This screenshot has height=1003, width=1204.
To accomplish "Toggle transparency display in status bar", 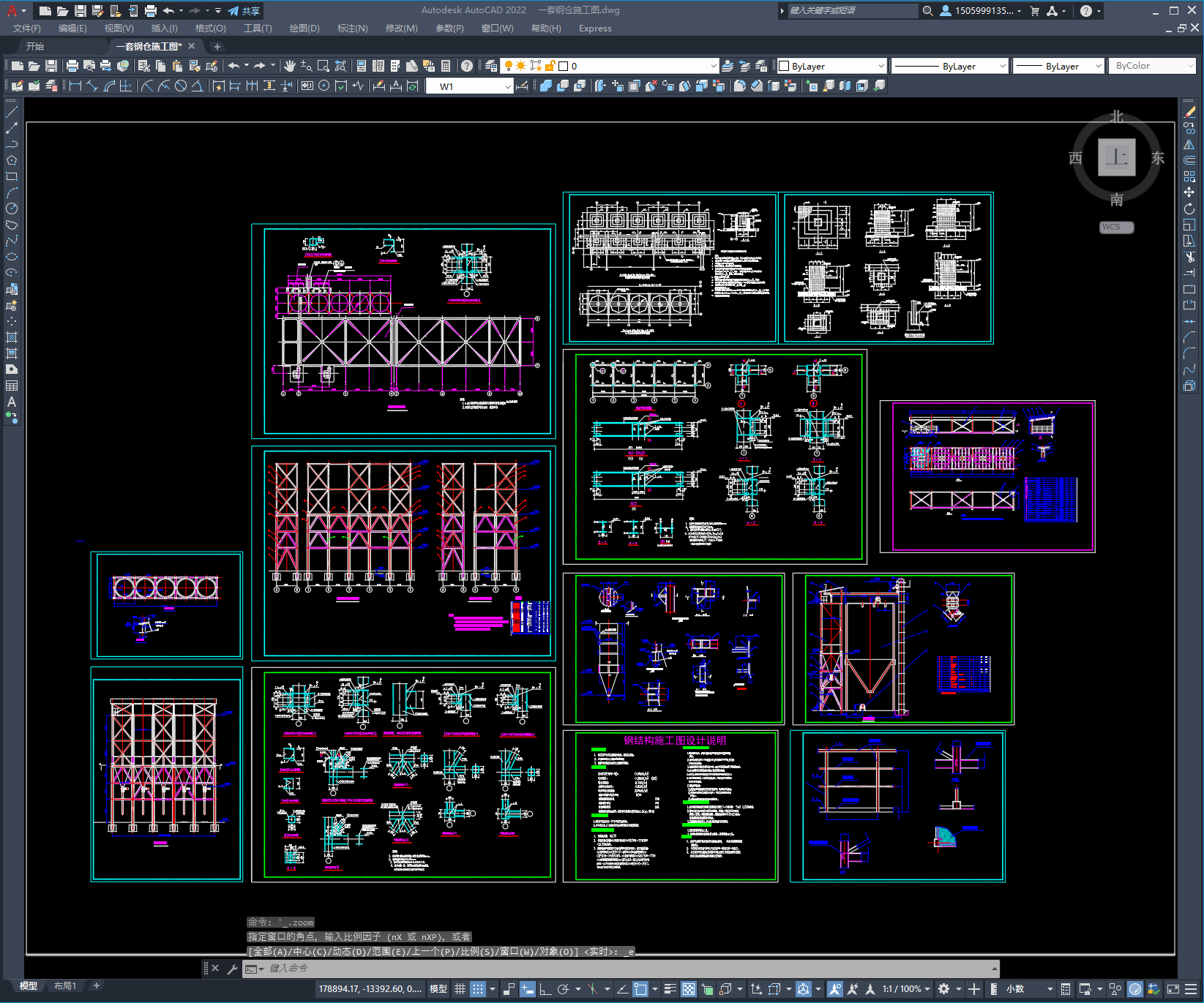I will pyautogui.click(x=689, y=989).
